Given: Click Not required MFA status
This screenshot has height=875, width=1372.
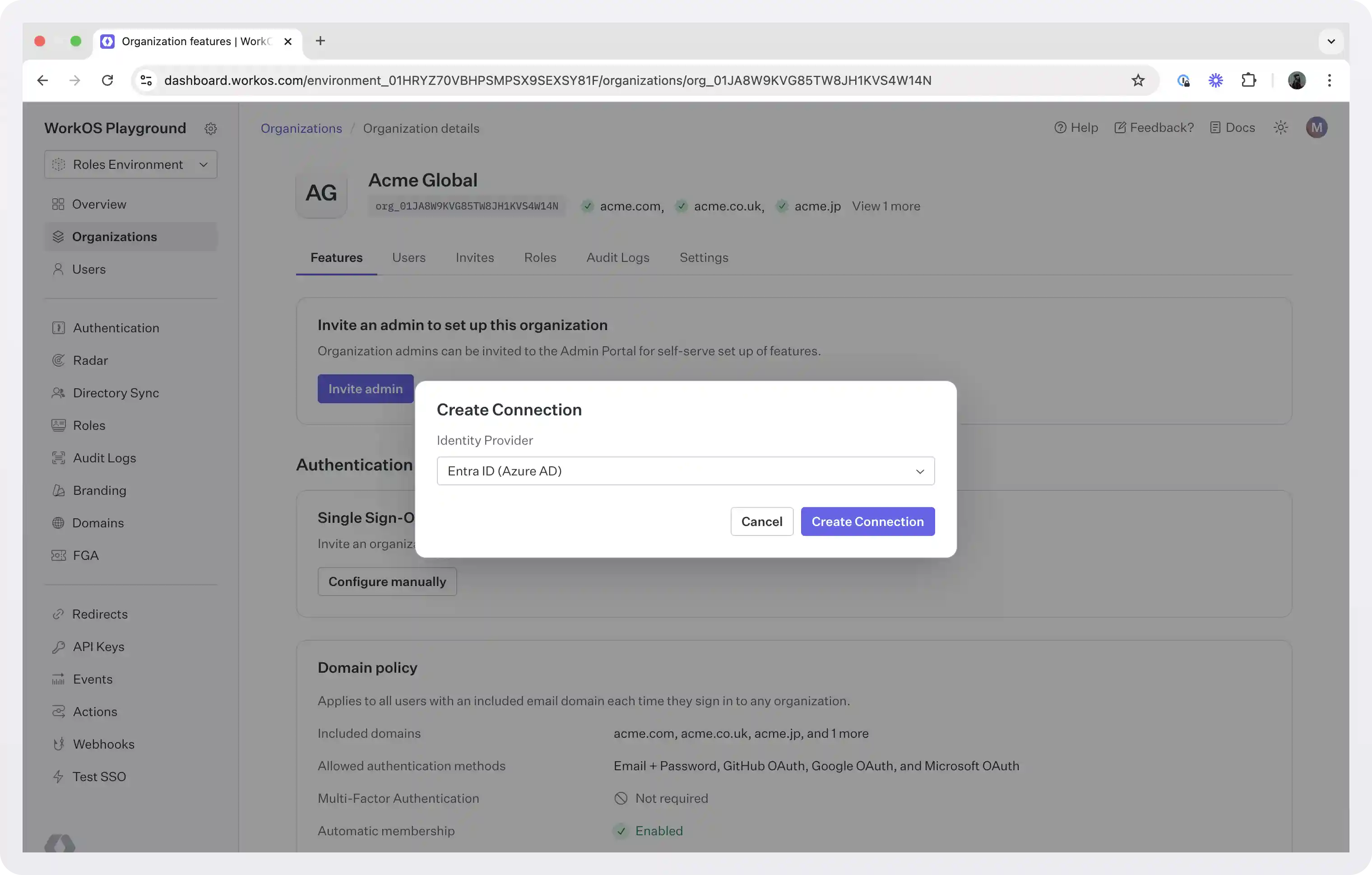Looking at the screenshot, I should (x=661, y=798).
